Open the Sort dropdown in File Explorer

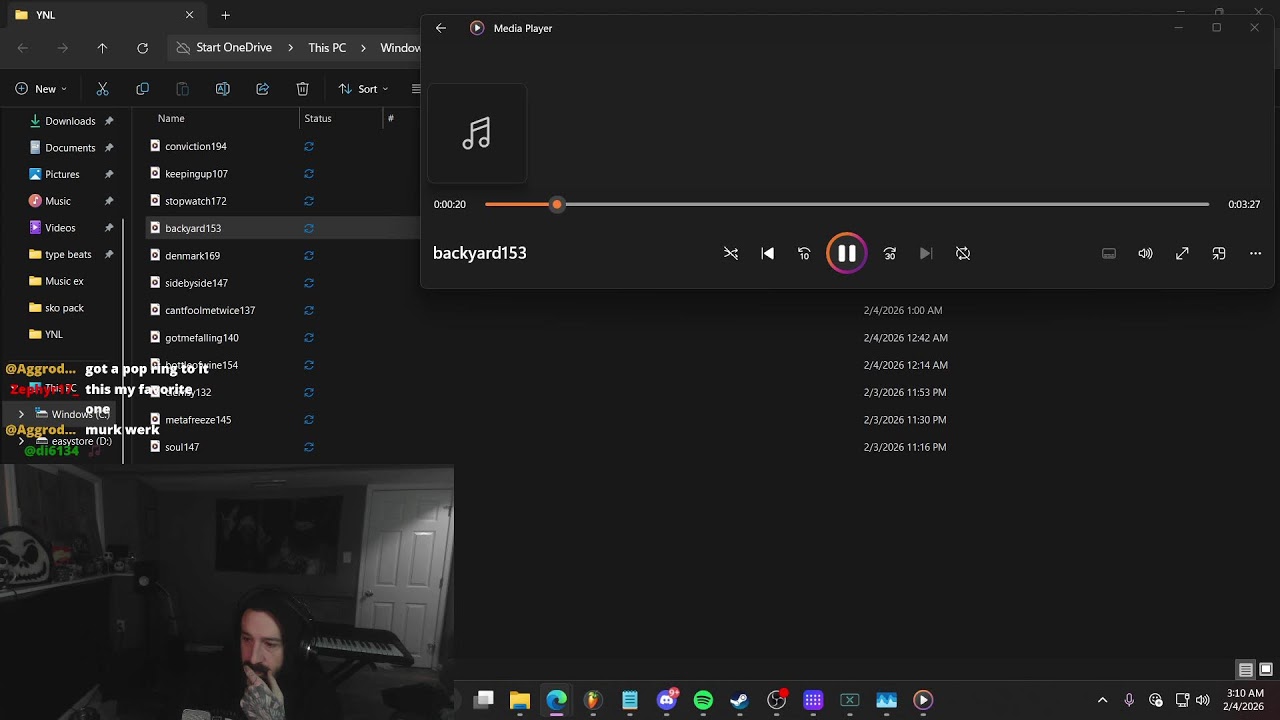(x=363, y=89)
